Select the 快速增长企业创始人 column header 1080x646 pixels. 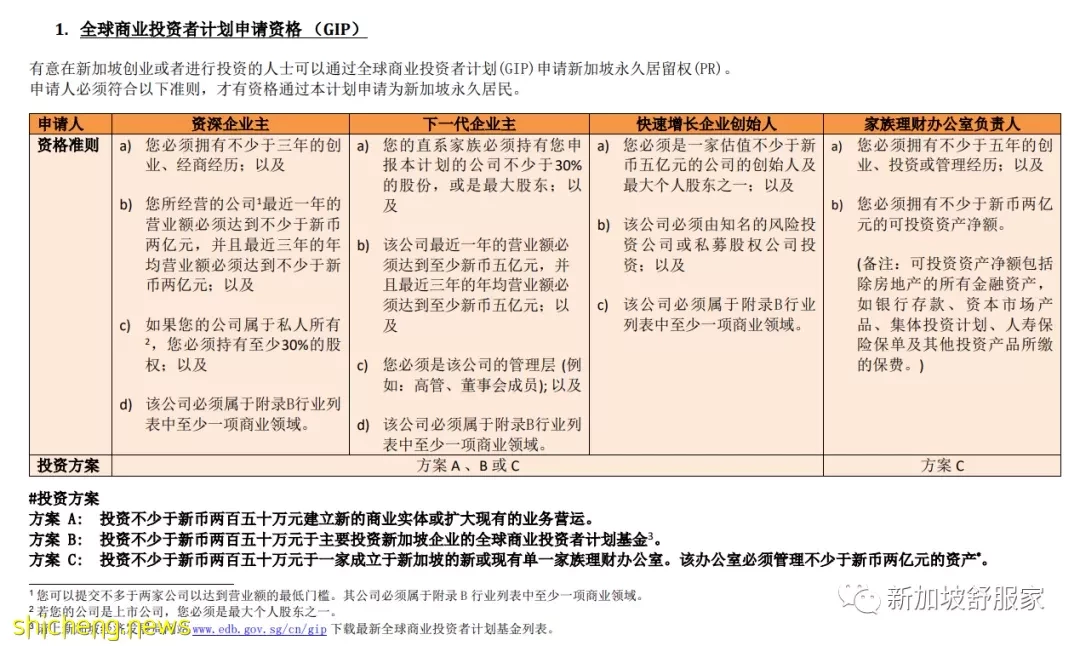(x=706, y=124)
